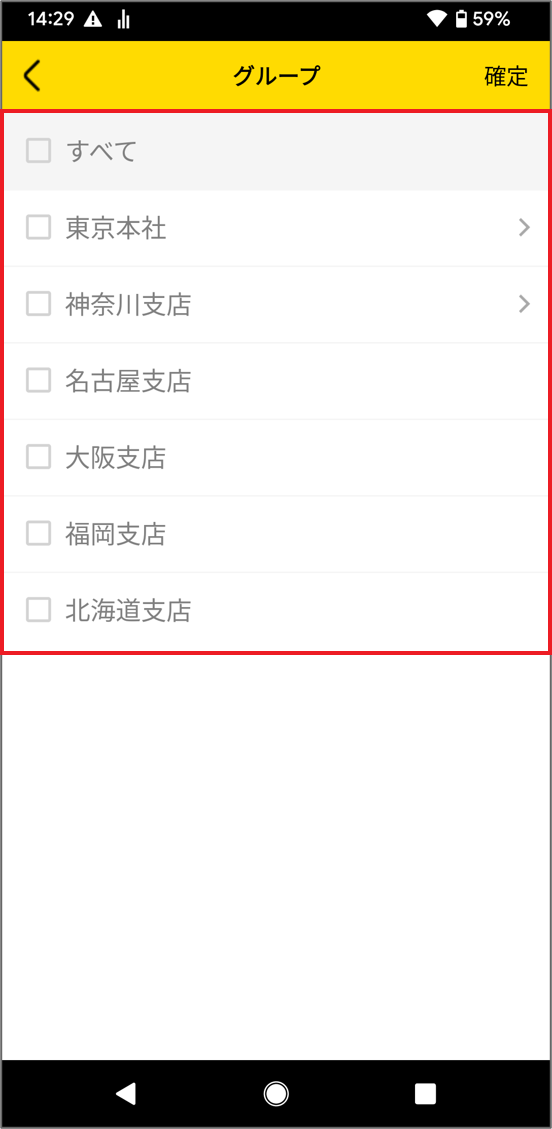
Task: Expand 東京本社 with its chevron
Action: click(x=525, y=228)
